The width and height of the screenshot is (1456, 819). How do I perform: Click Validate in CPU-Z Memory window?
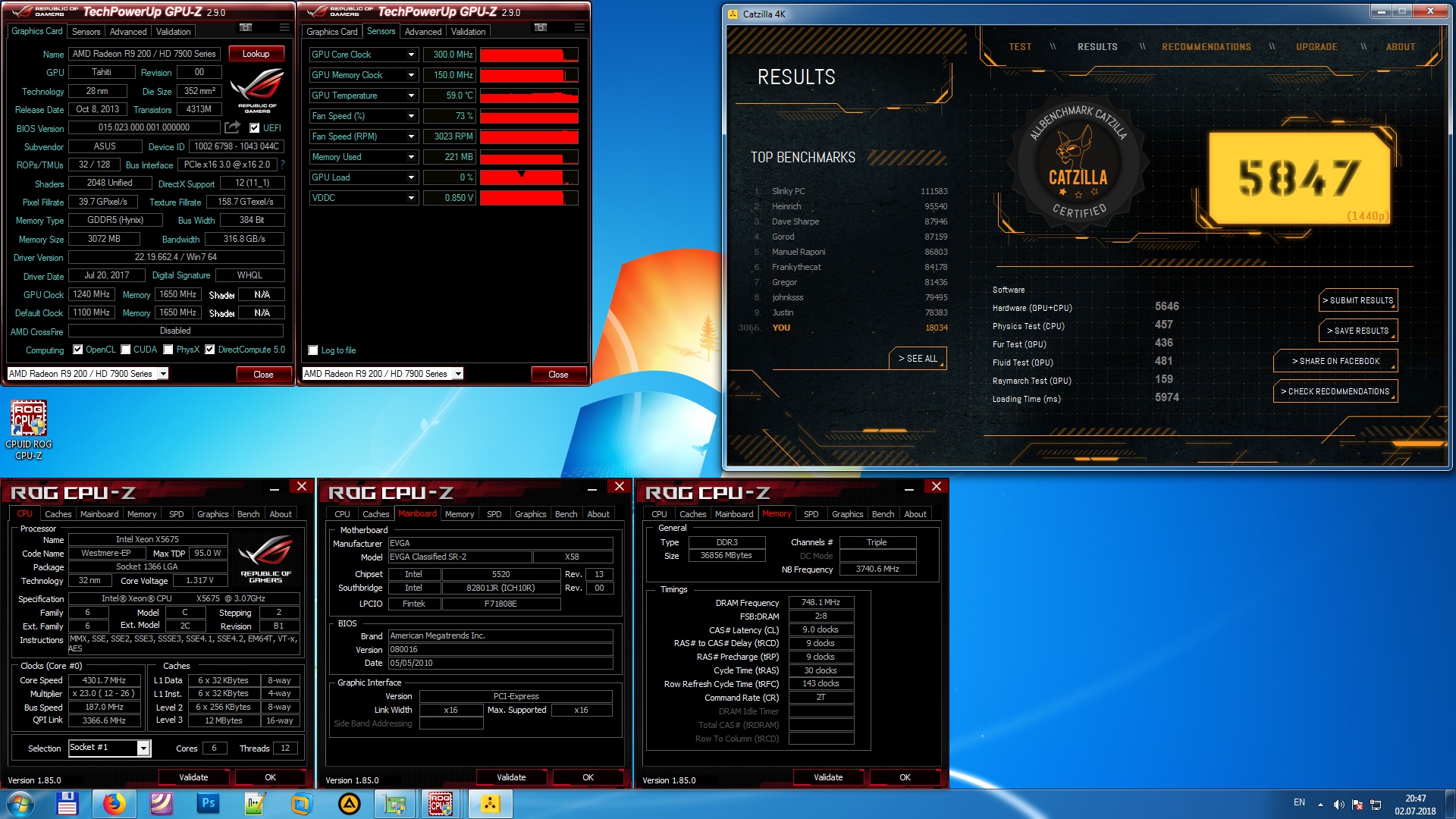[x=828, y=777]
